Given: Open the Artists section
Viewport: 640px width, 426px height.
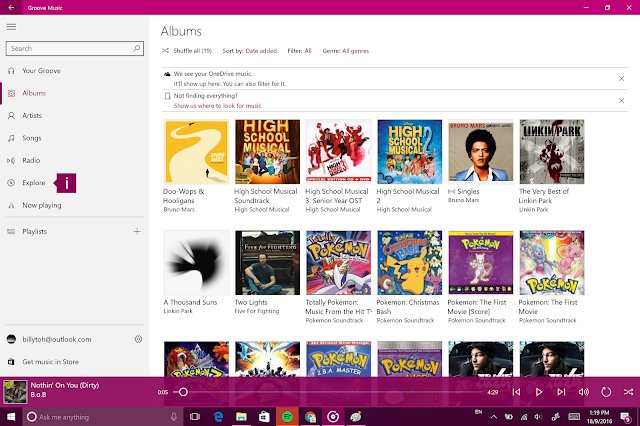Looking at the screenshot, I should (x=32, y=115).
